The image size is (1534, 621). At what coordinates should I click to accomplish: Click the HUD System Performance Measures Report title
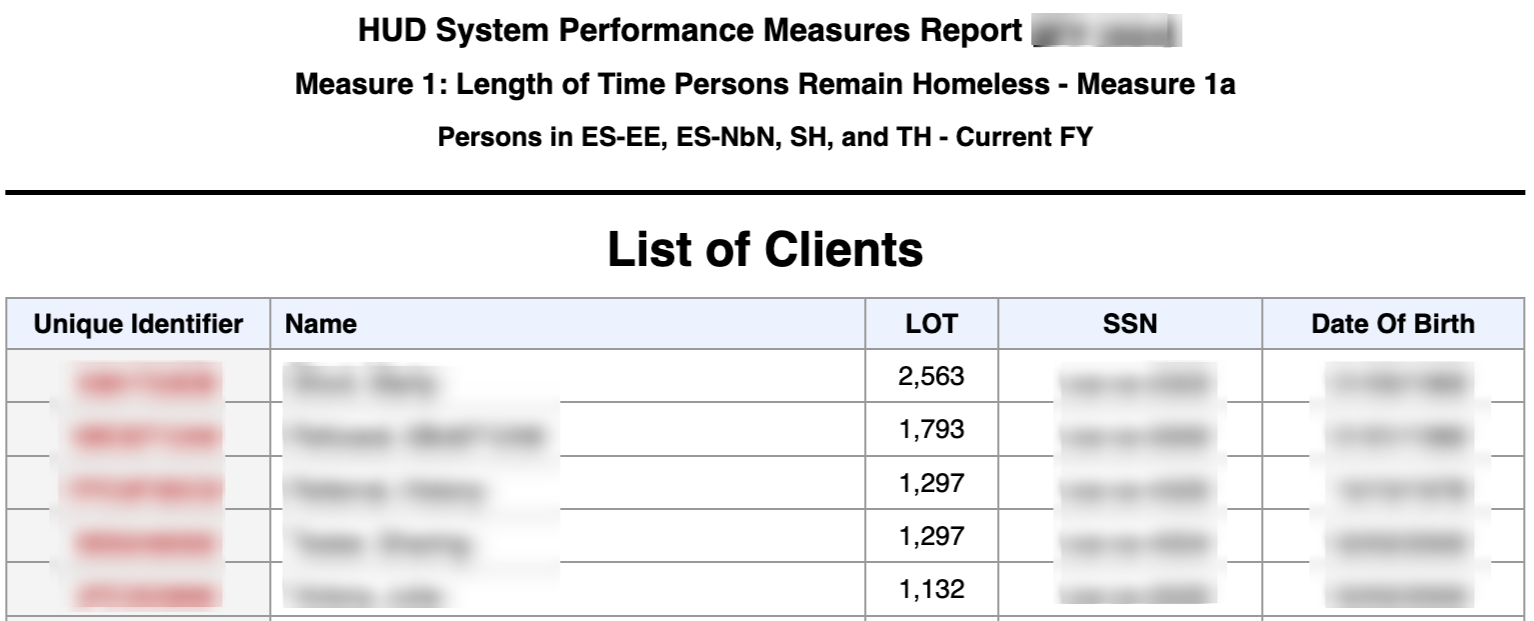point(689,32)
